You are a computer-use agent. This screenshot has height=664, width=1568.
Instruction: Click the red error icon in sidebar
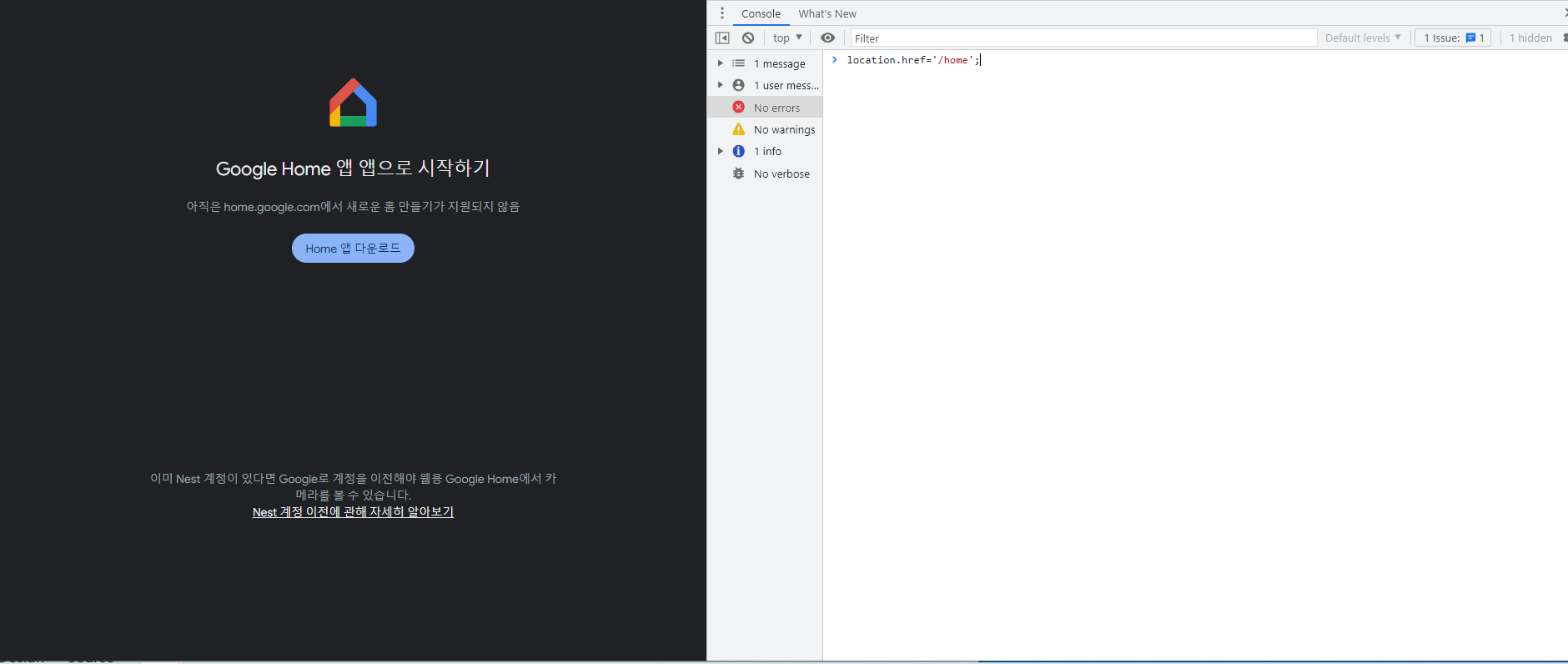click(738, 107)
